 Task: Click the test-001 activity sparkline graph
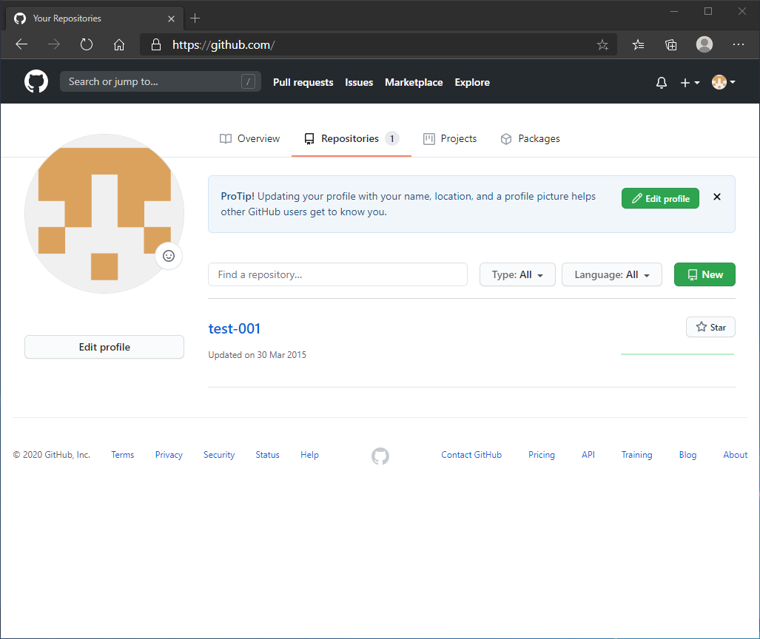click(x=677, y=354)
